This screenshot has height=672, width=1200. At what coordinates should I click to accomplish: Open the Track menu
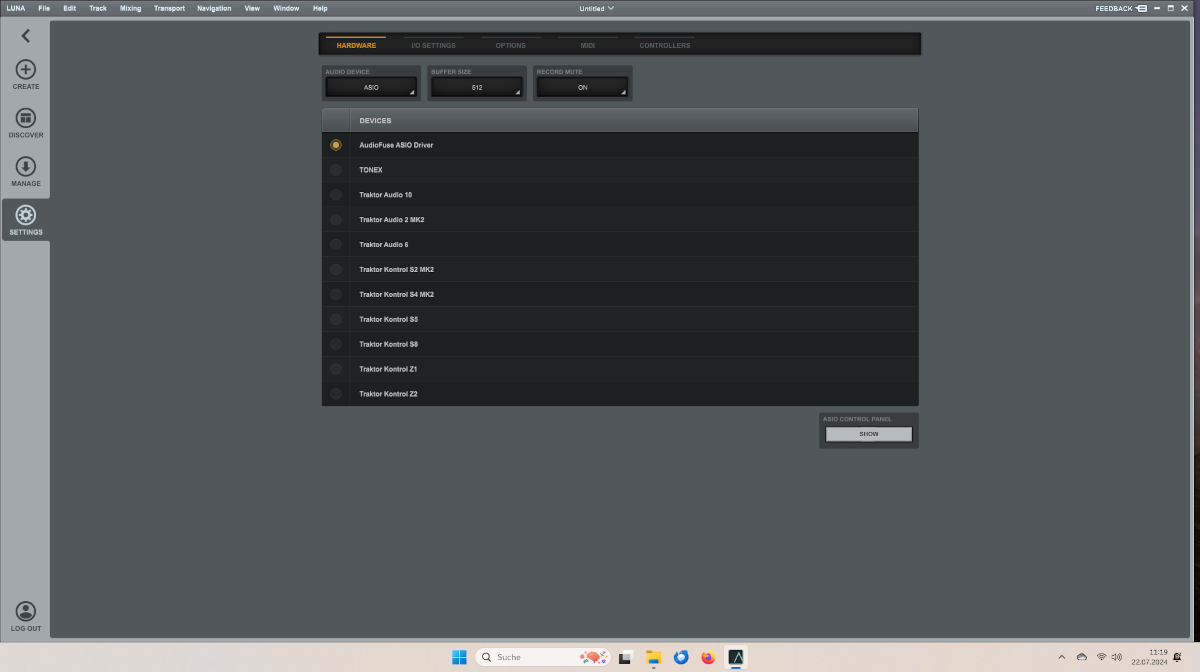tap(98, 8)
